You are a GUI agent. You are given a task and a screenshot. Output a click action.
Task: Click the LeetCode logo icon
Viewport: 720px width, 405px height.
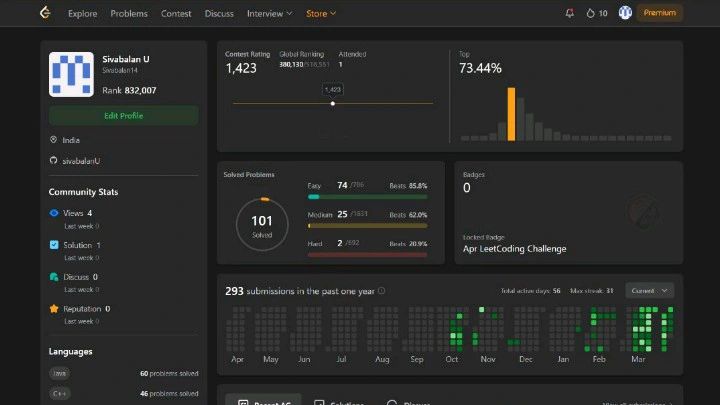(45, 13)
